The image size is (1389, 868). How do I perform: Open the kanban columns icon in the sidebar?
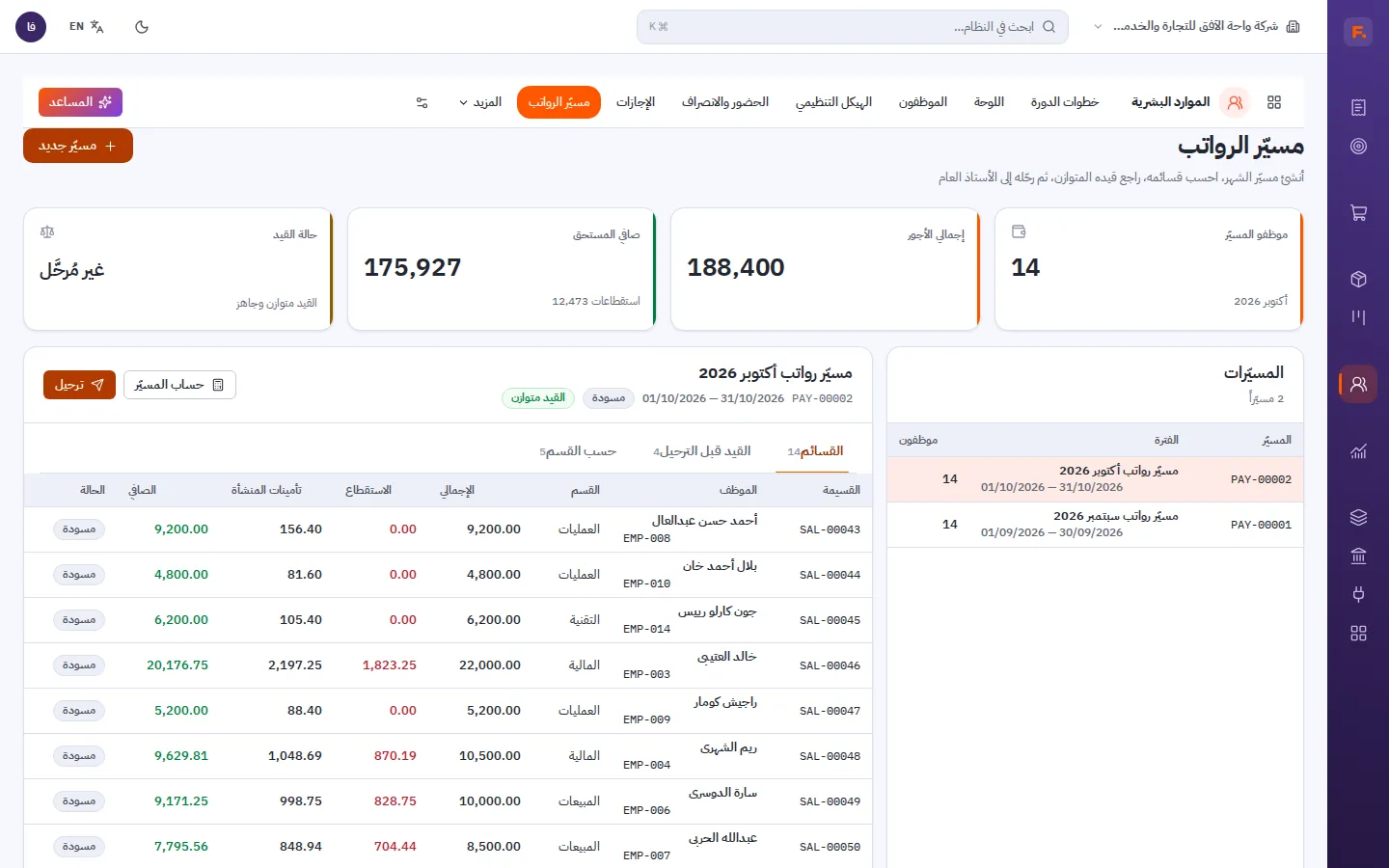coord(1358,317)
